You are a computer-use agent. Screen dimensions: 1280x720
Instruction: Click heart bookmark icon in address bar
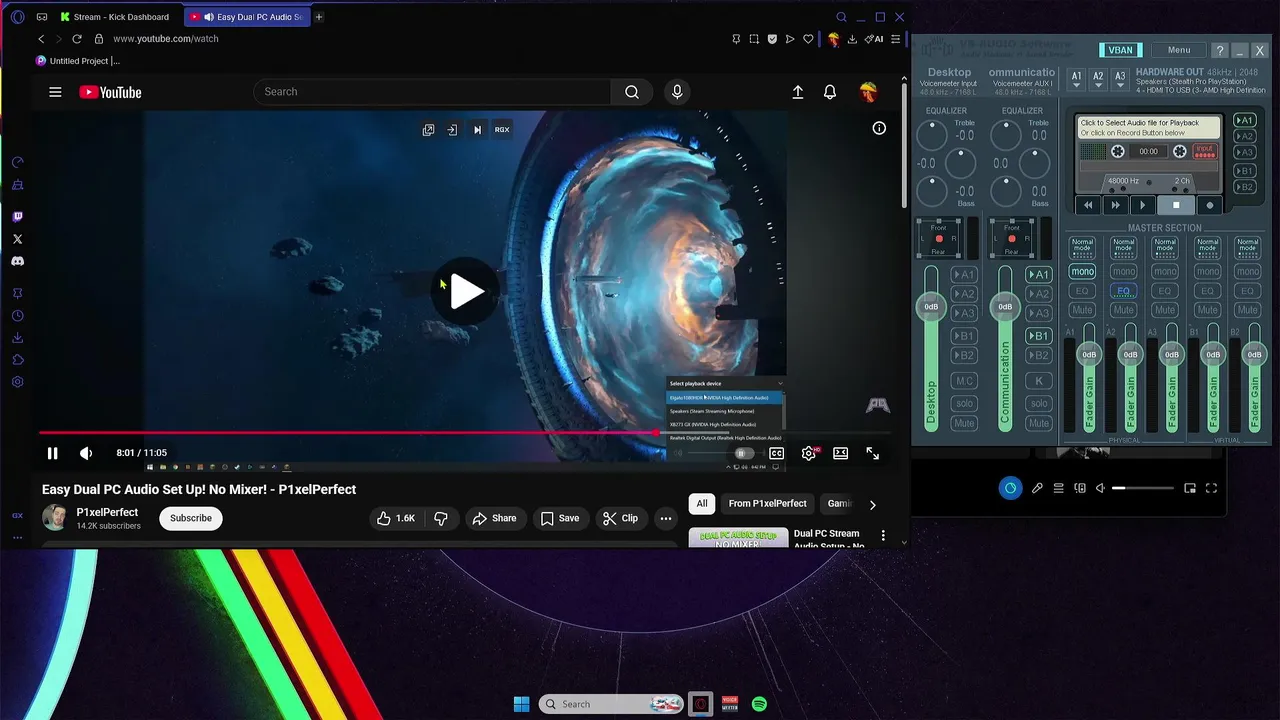(x=808, y=39)
